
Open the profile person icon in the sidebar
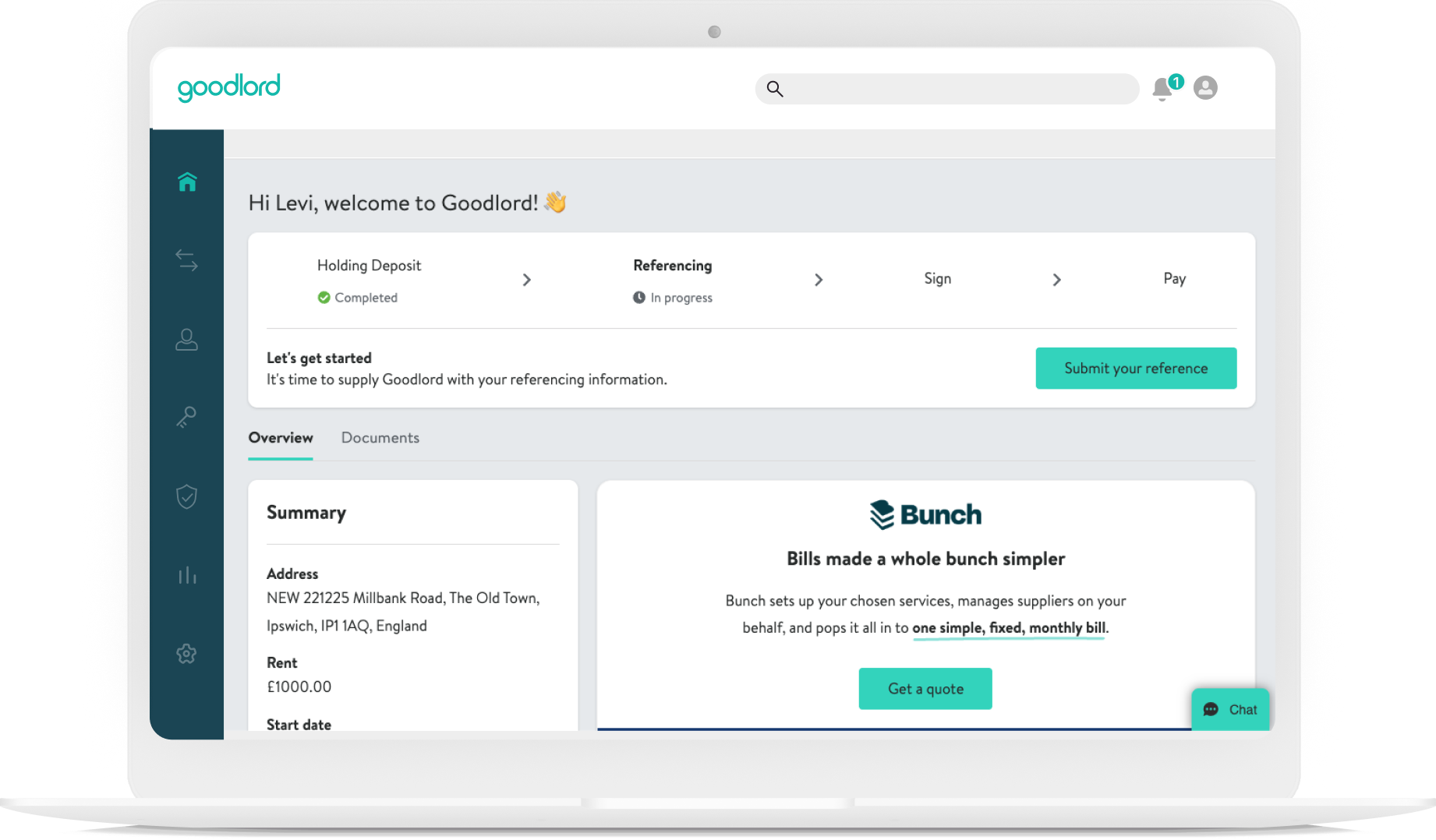tap(187, 340)
